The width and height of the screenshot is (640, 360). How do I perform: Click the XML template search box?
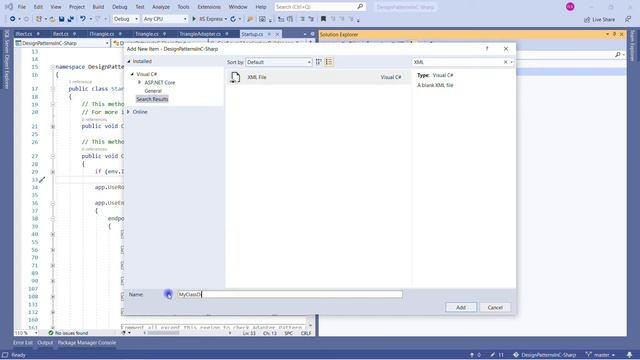(x=457, y=62)
